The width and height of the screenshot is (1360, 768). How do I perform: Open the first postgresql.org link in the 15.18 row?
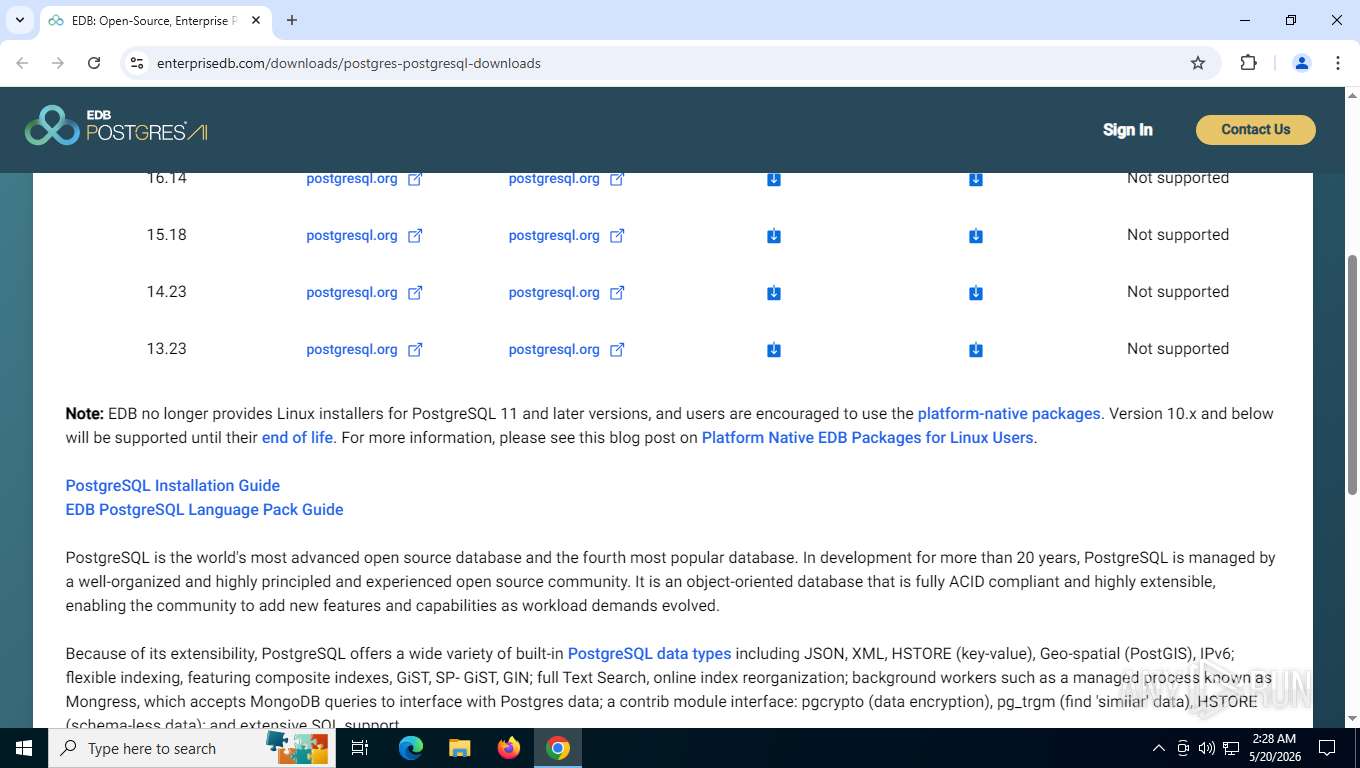[x=364, y=236]
